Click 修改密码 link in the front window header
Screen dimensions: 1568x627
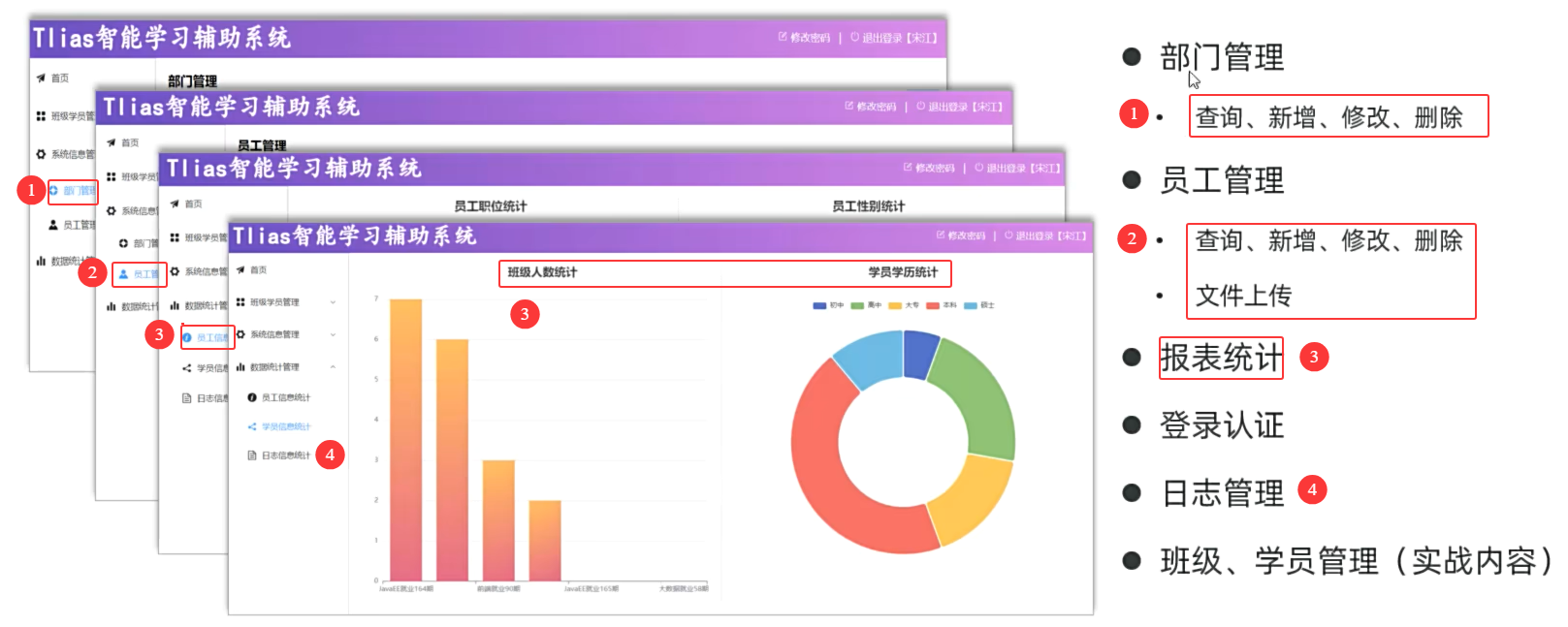click(x=966, y=235)
